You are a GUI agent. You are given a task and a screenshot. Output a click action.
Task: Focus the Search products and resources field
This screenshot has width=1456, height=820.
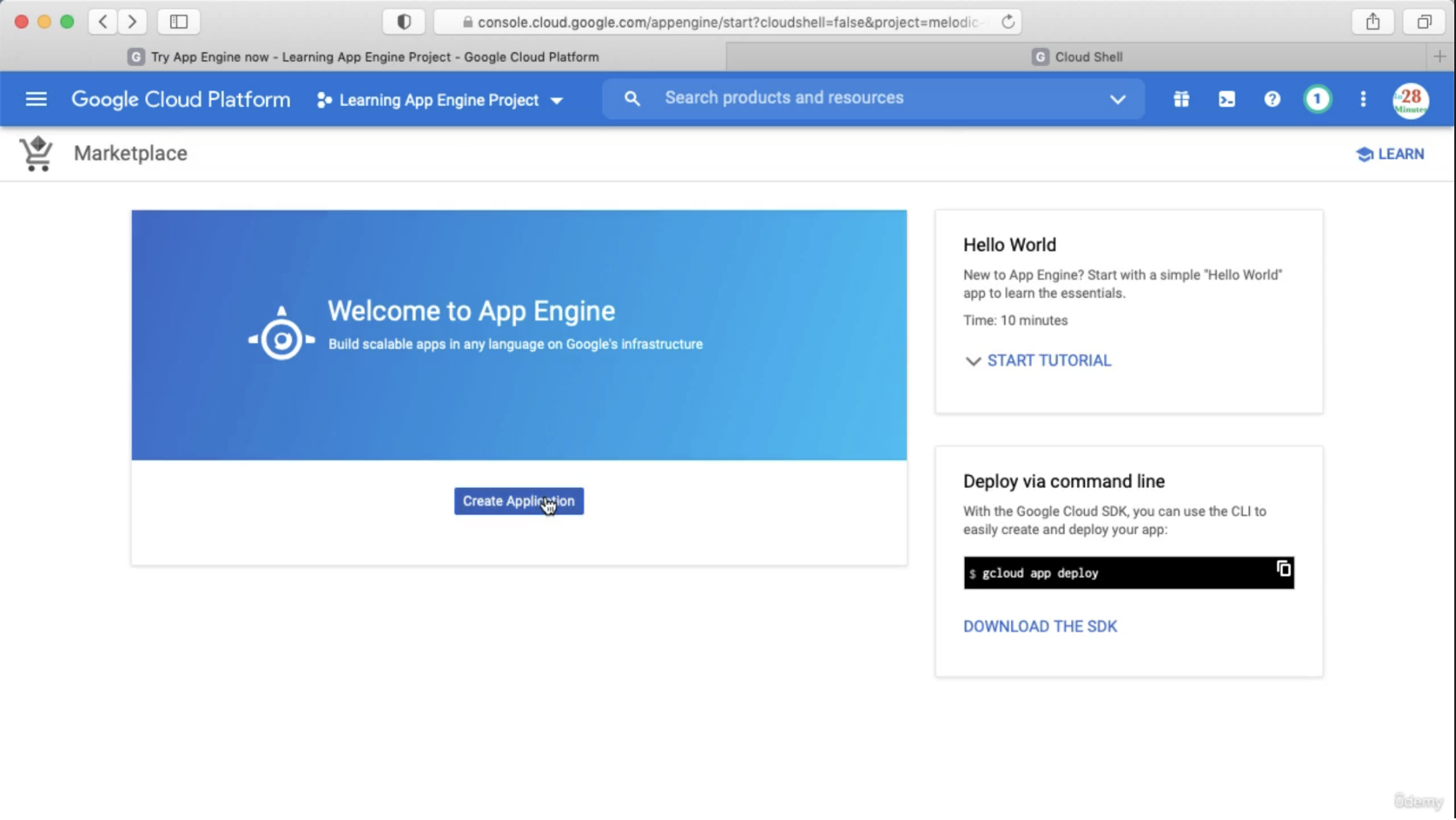point(873,98)
